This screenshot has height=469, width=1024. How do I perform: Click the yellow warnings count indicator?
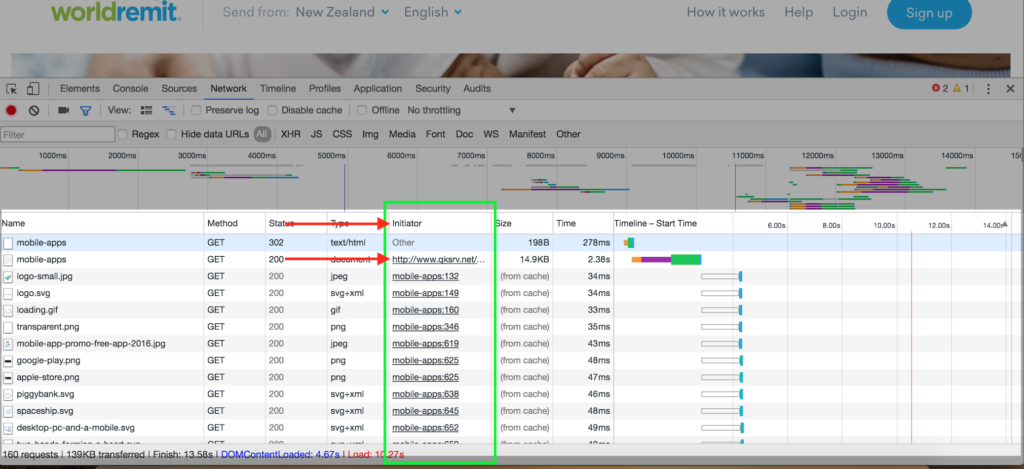pos(961,89)
